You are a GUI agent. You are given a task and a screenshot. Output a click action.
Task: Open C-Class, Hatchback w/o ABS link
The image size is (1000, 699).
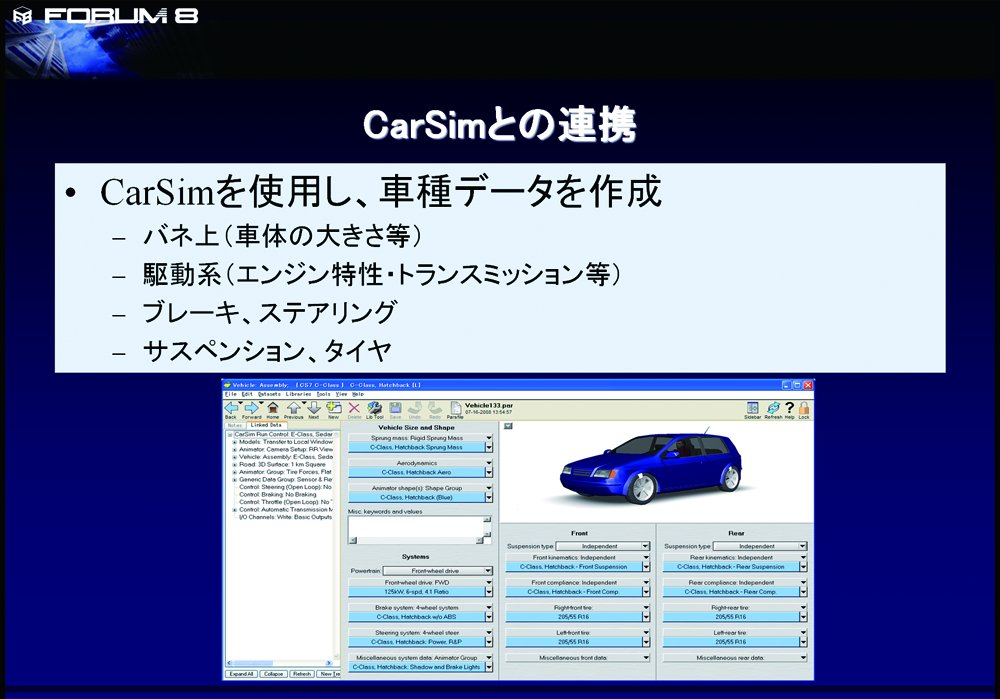point(416,617)
